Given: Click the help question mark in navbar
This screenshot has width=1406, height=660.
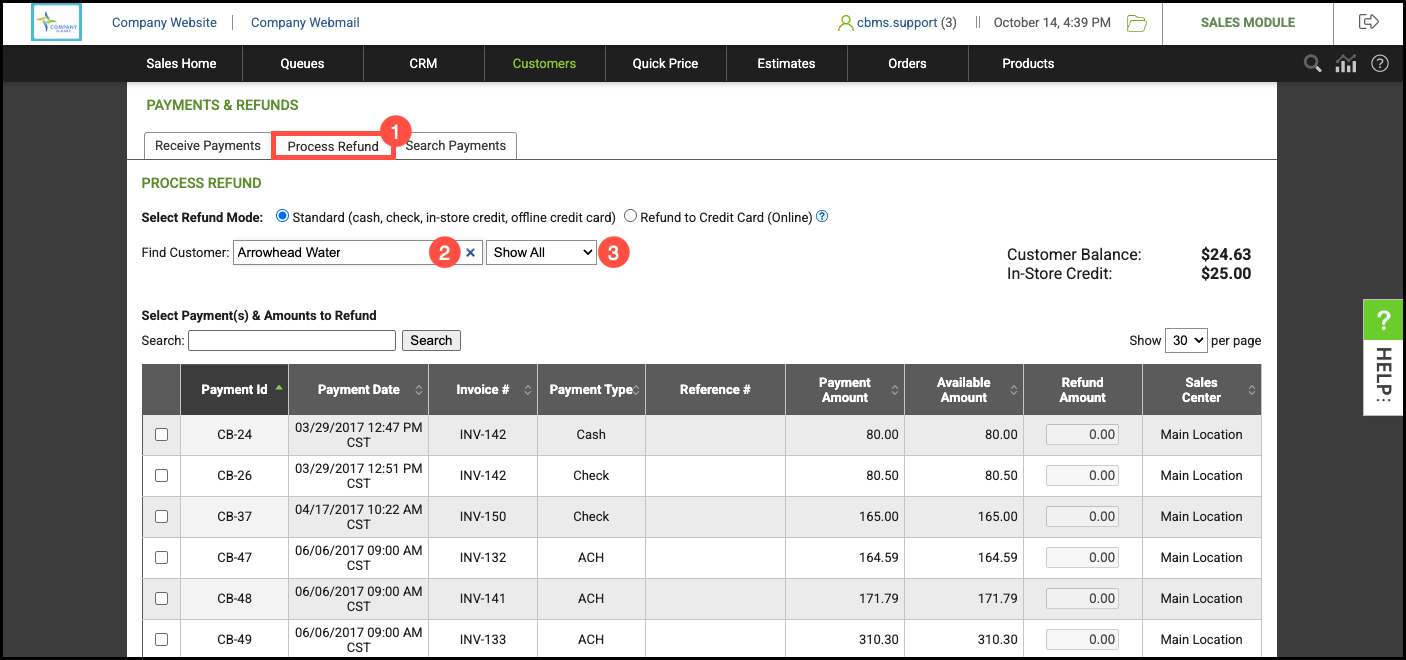Looking at the screenshot, I should pos(1380,63).
